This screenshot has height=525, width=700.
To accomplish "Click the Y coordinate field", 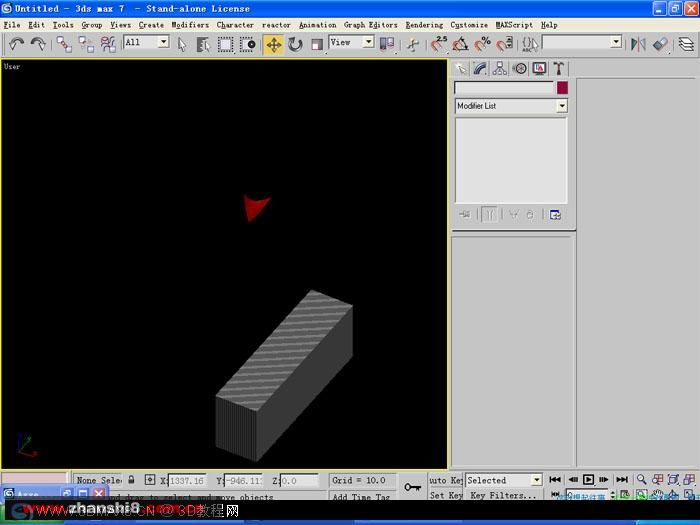I will [243, 480].
